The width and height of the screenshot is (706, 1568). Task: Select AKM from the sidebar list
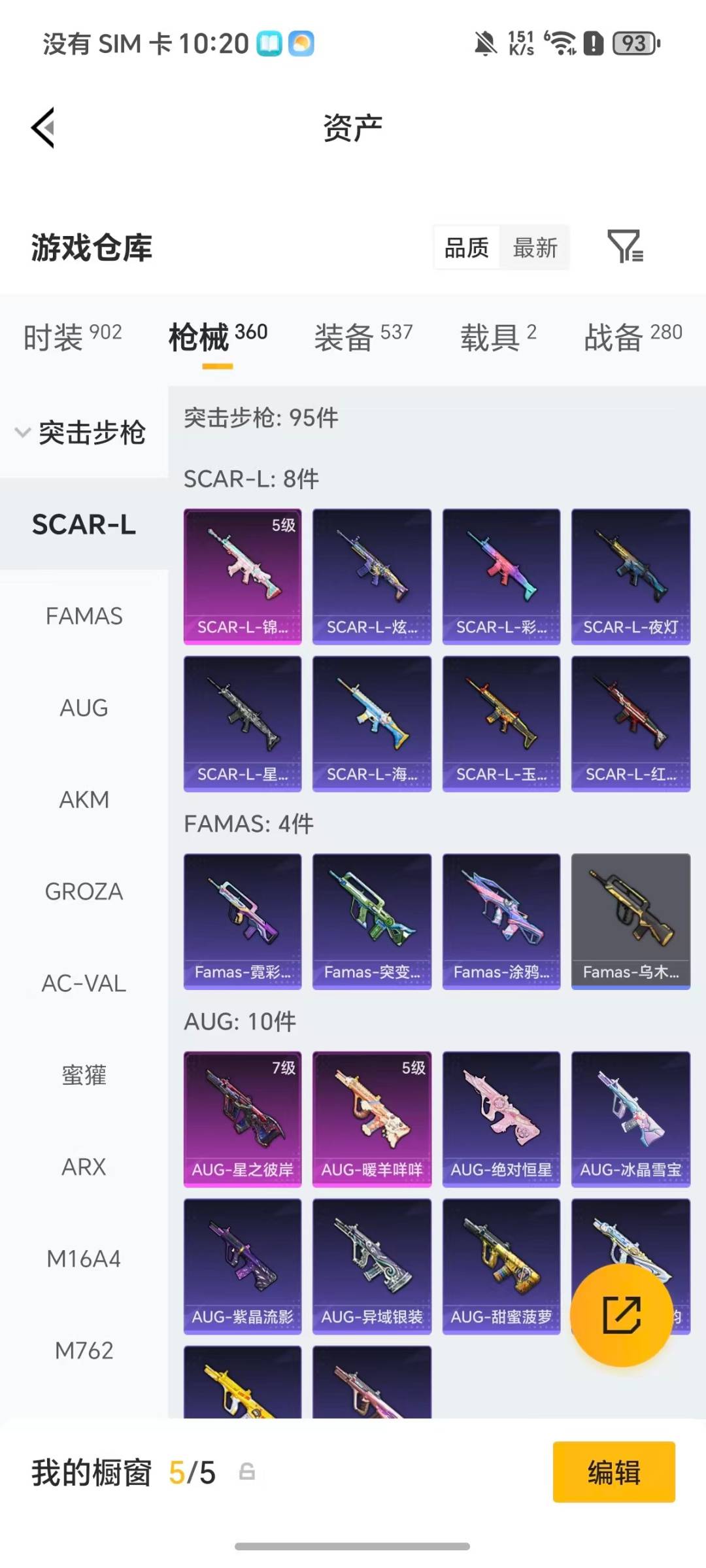(84, 799)
